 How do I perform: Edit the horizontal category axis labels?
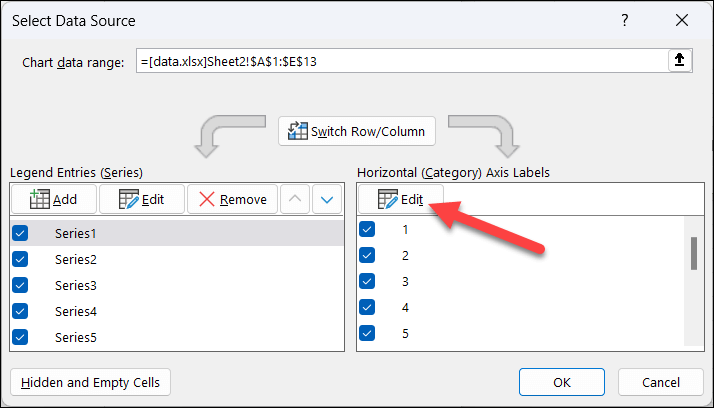pyautogui.click(x=401, y=199)
